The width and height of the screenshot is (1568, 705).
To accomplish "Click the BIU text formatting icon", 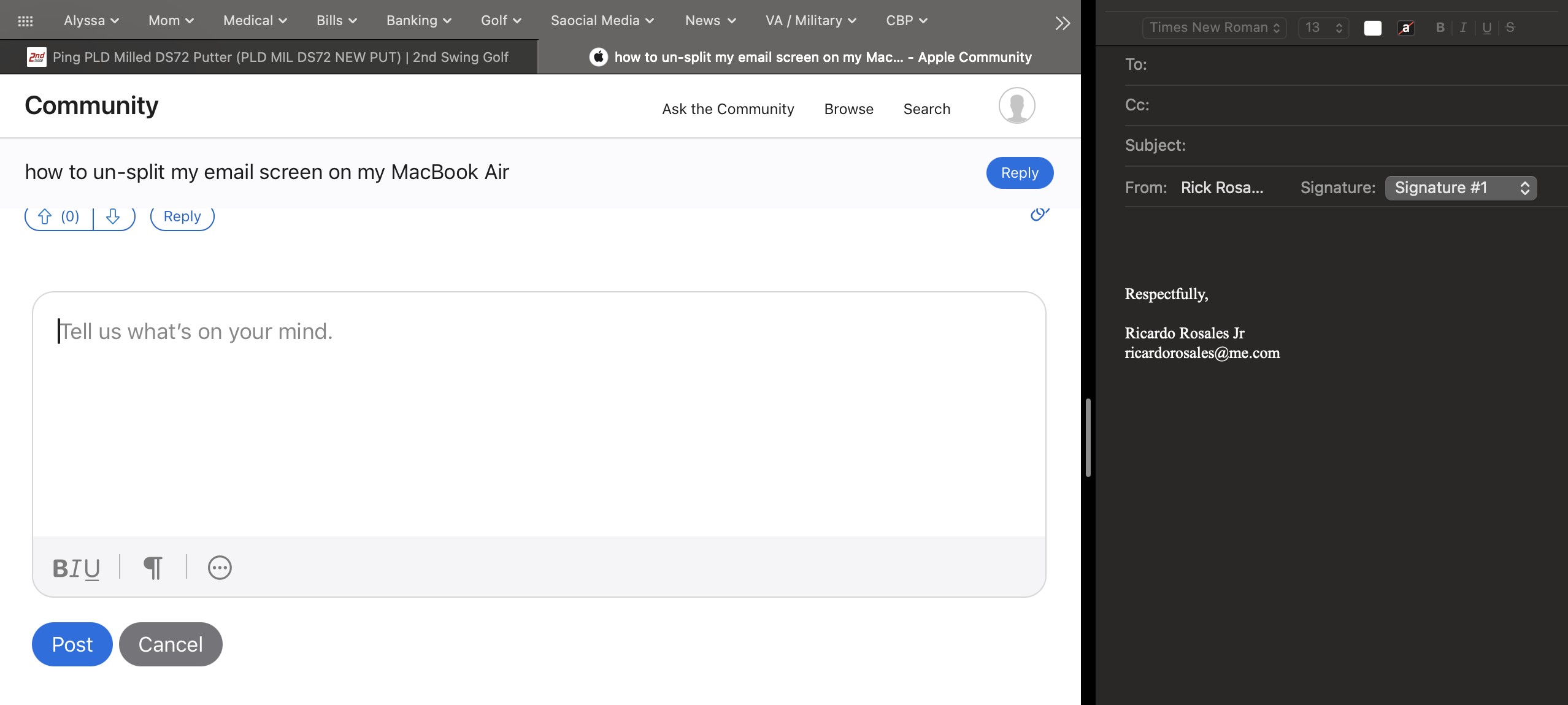I will tap(76, 568).
